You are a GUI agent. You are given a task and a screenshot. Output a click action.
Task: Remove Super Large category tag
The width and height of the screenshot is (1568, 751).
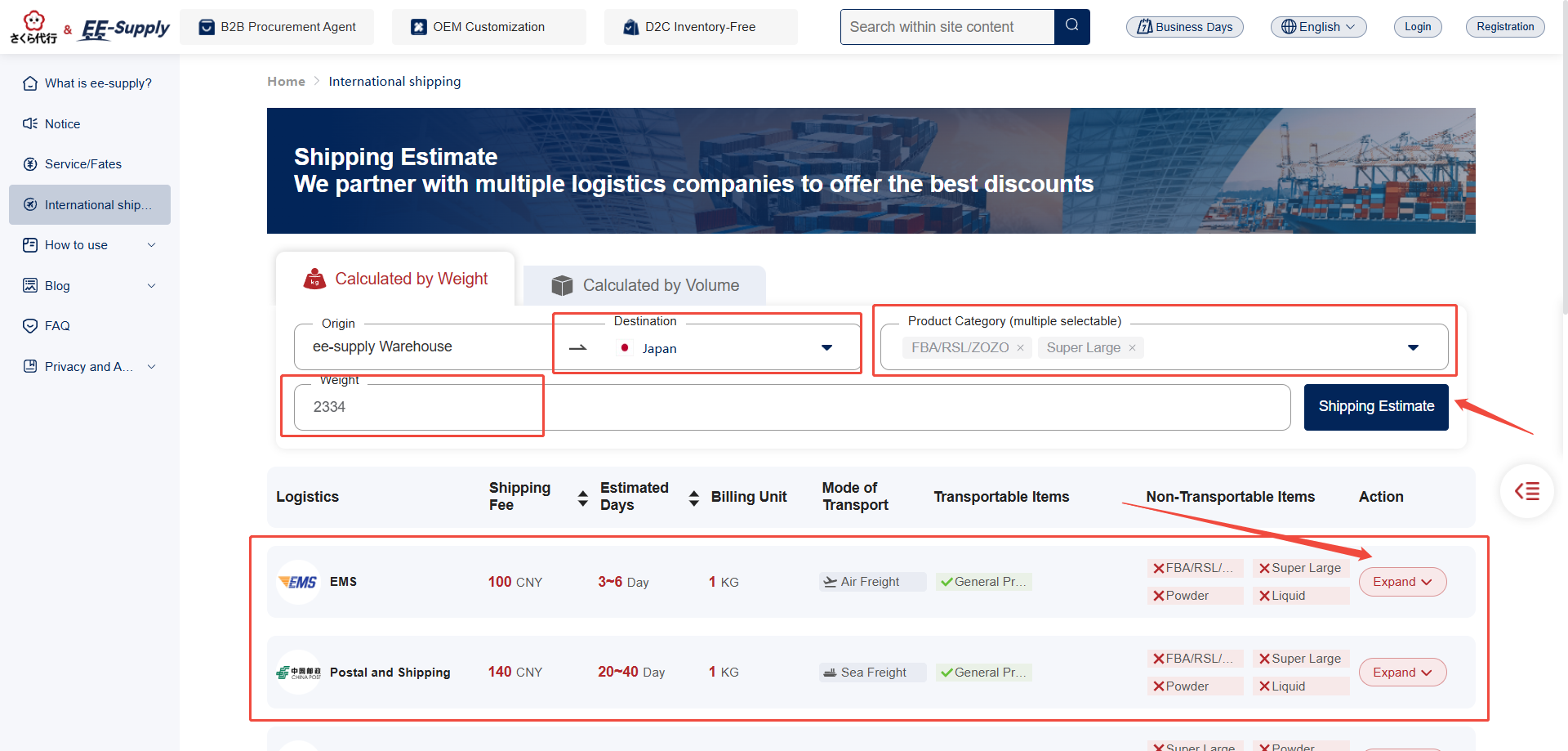click(x=1132, y=348)
